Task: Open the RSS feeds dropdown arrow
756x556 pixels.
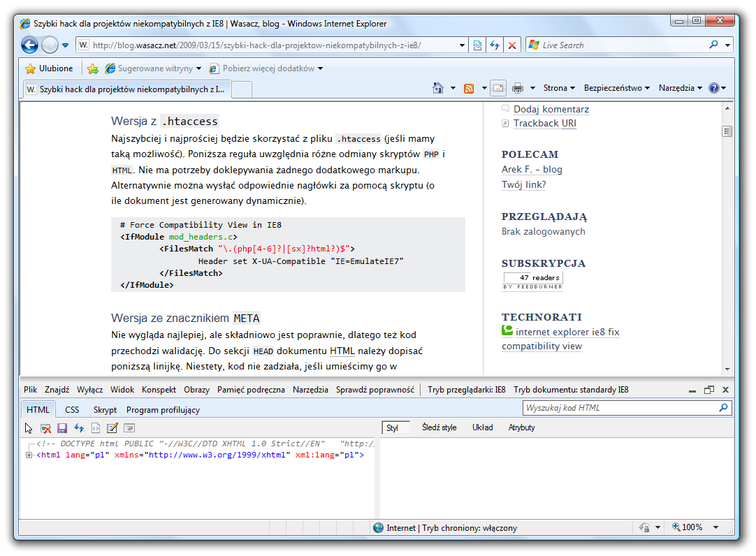Action: tap(484, 88)
